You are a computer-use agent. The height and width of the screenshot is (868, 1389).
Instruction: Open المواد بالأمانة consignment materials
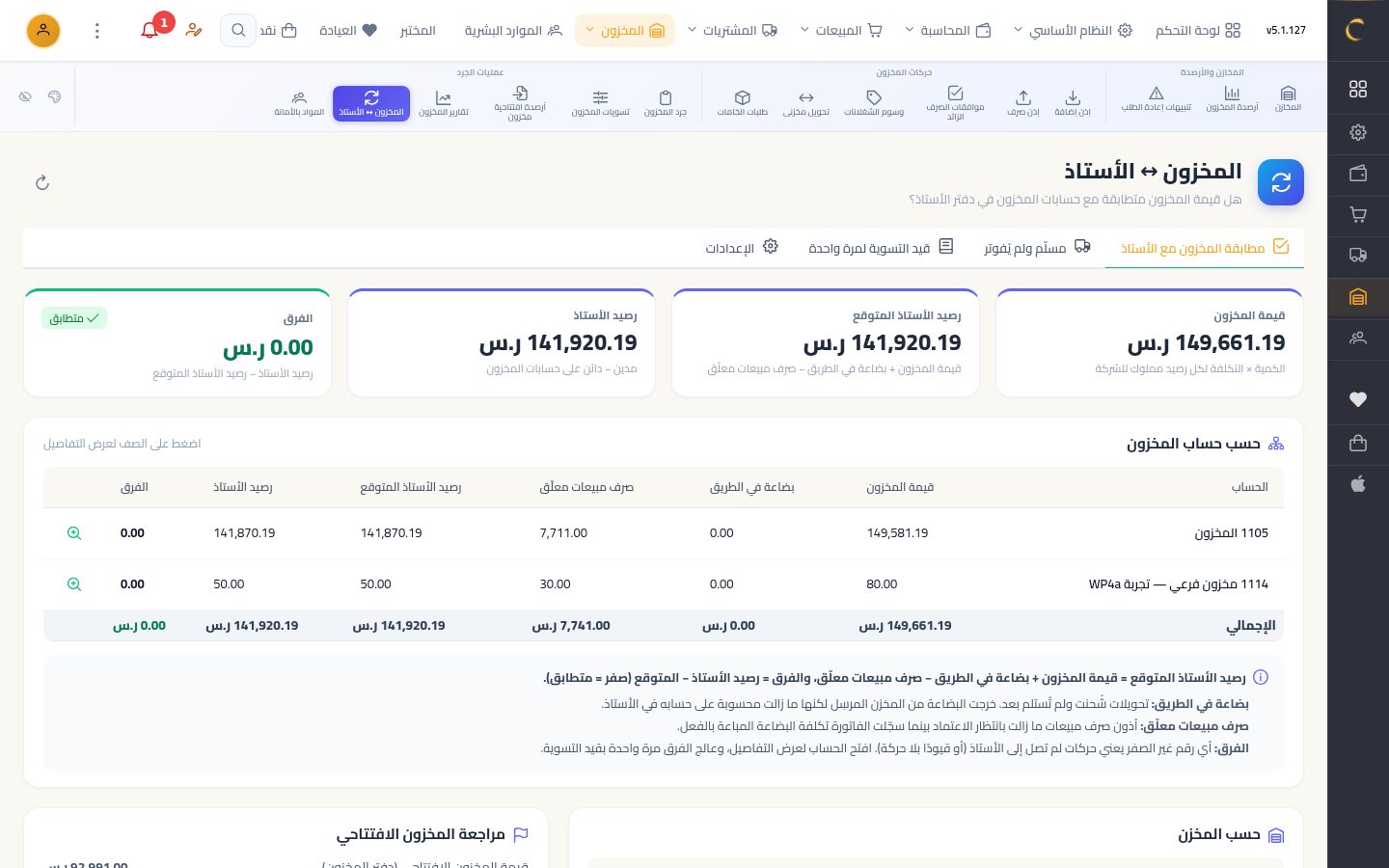pyautogui.click(x=299, y=102)
